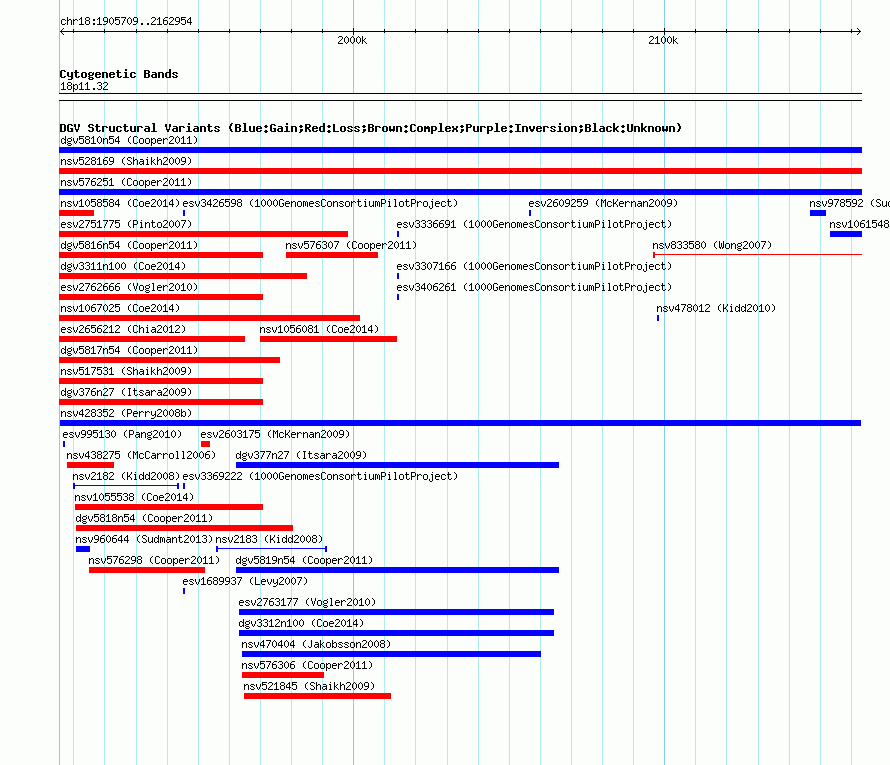The image size is (890, 765).
Task: Open nsv576306 (Cooper2011) label
Action: pyautogui.click(x=307, y=665)
